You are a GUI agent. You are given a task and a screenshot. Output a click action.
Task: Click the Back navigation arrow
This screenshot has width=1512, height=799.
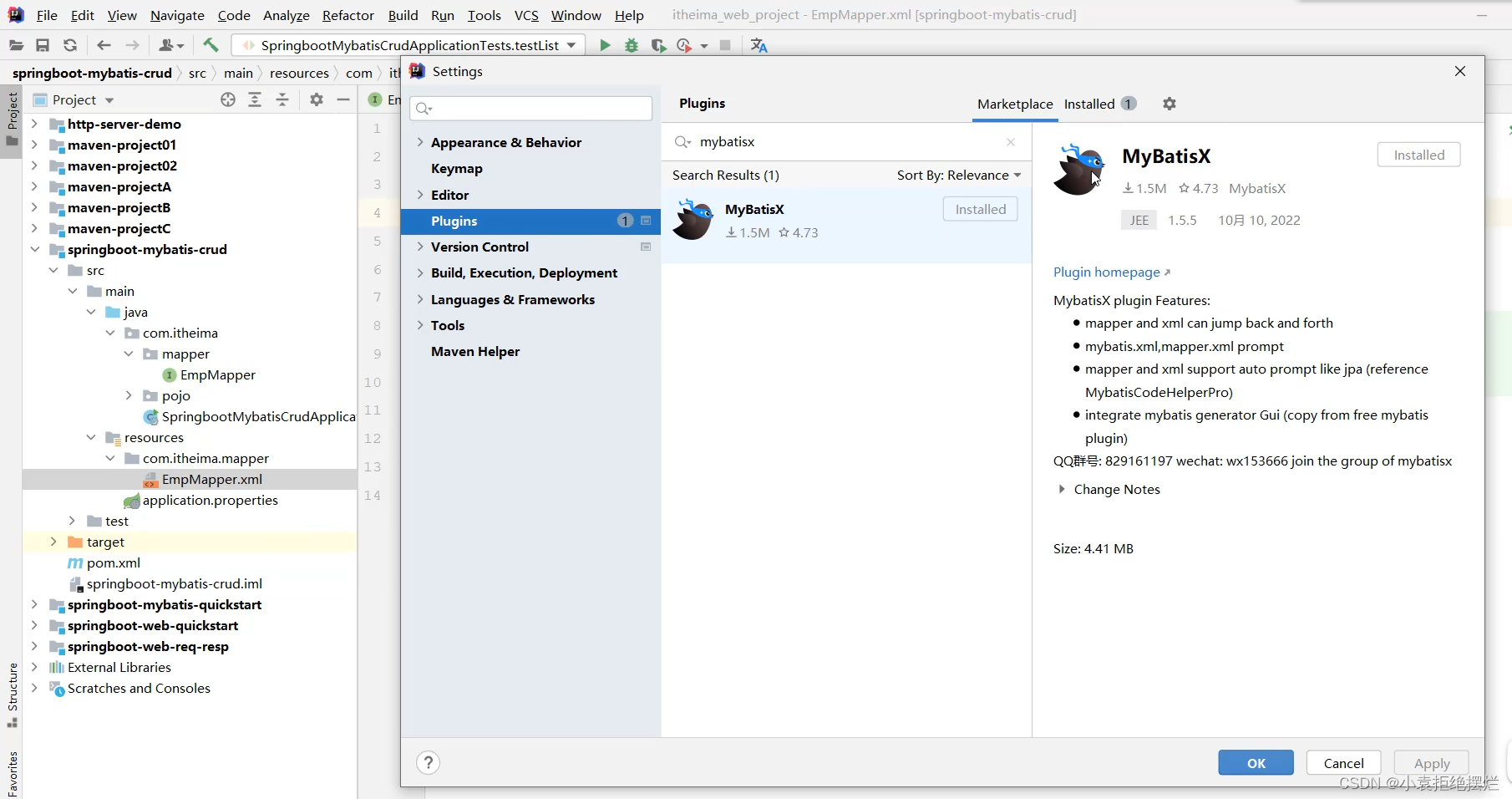tap(104, 45)
